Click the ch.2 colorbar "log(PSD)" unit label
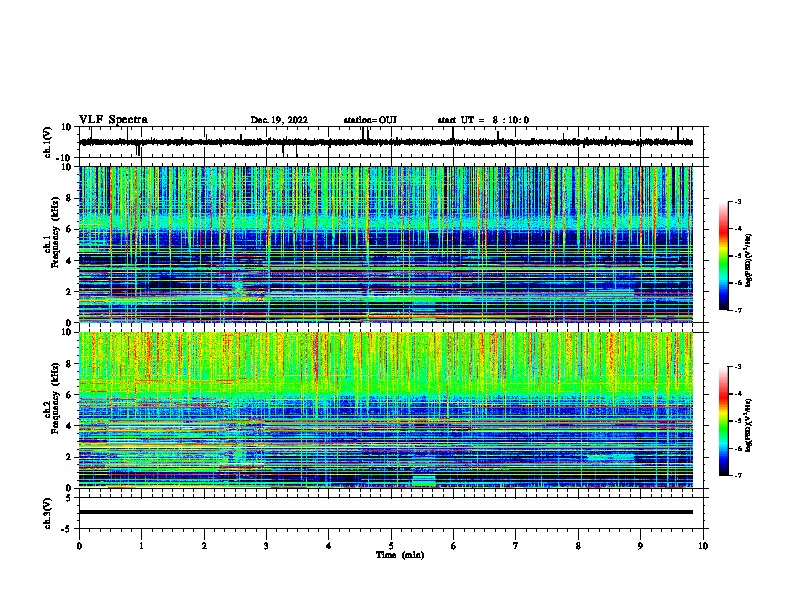 pyautogui.click(x=749, y=426)
